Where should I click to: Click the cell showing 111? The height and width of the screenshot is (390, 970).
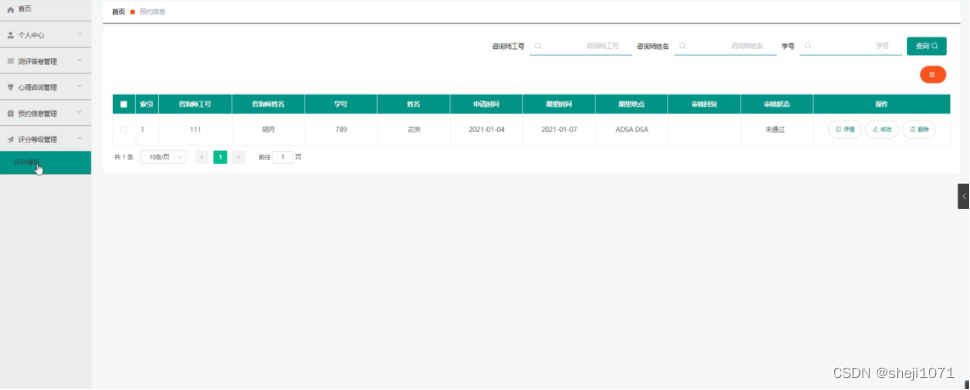[195, 129]
